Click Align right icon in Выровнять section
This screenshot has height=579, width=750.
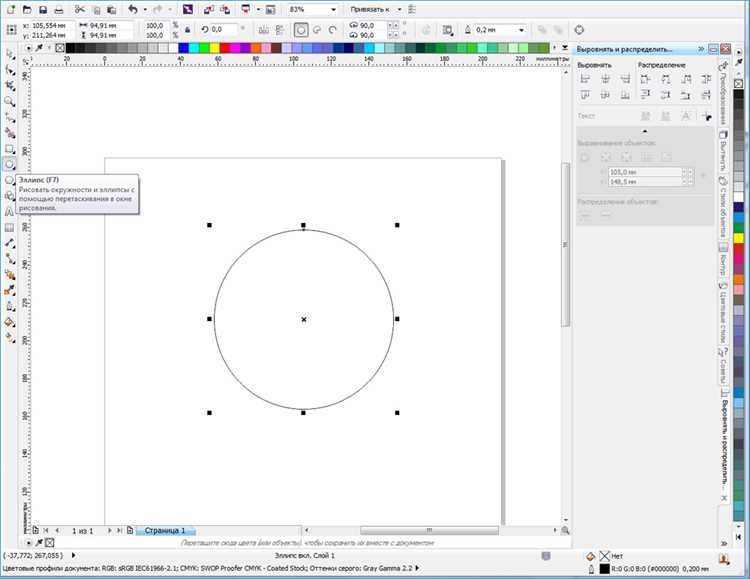[625, 79]
